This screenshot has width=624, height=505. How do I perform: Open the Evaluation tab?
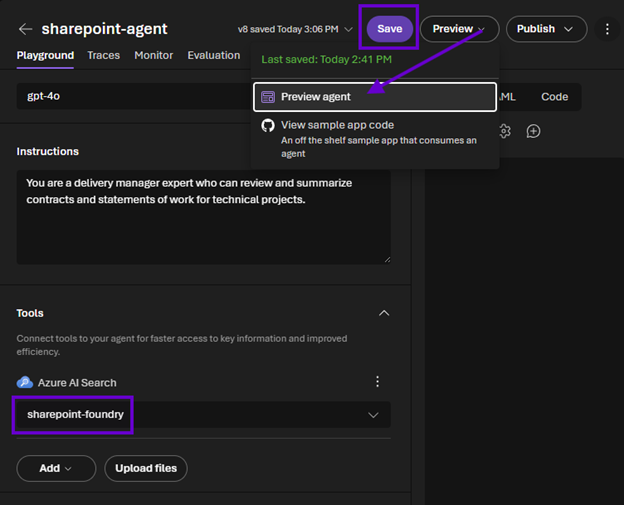coord(214,55)
